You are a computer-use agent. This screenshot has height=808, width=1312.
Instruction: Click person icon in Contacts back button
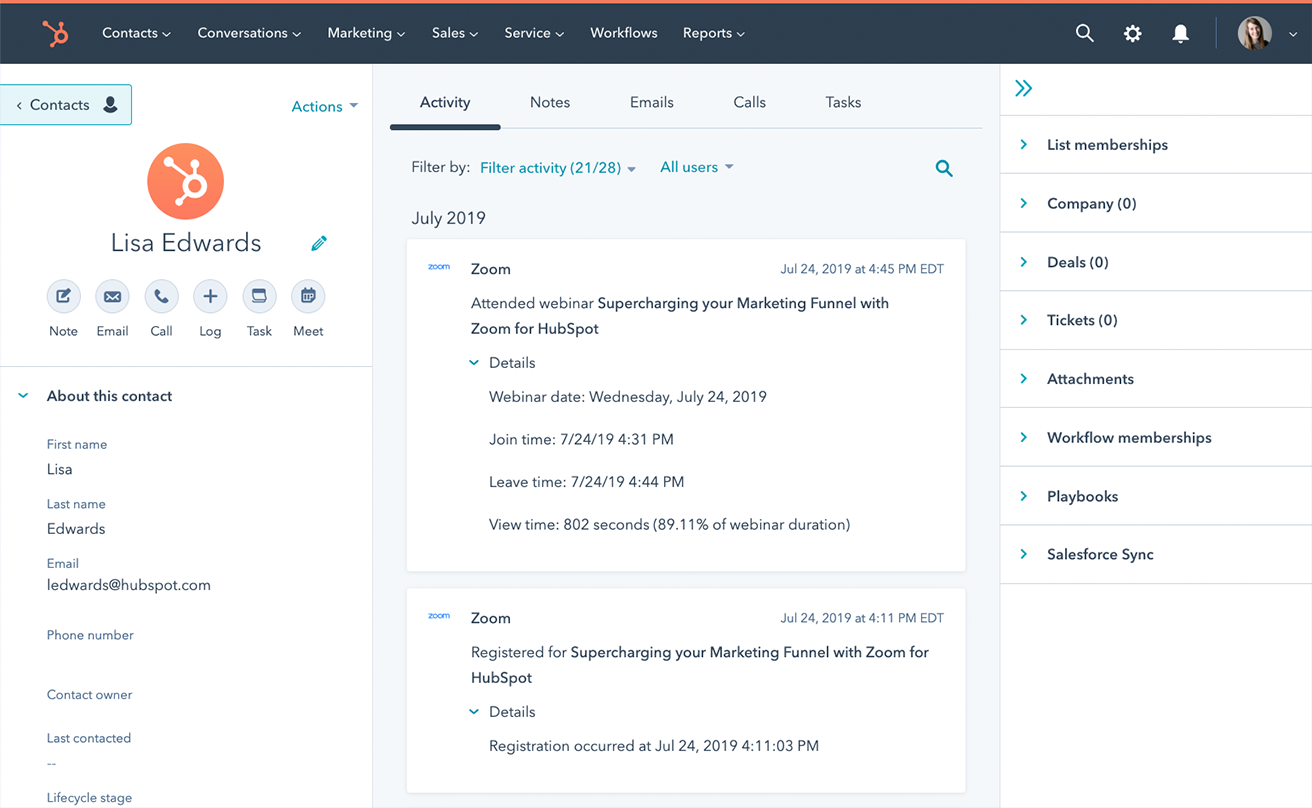tap(110, 104)
